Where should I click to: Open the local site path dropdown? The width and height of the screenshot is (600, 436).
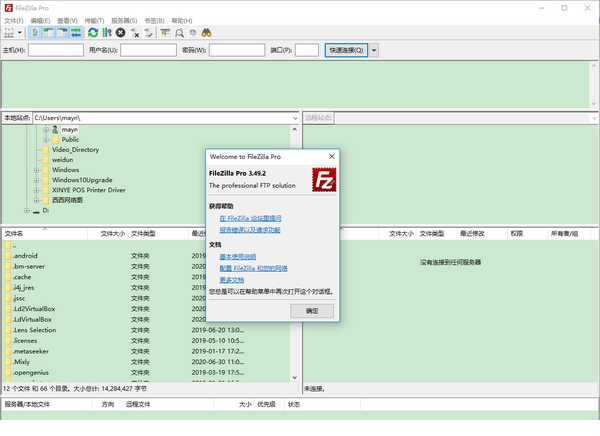pyautogui.click(x=295, y=118)
